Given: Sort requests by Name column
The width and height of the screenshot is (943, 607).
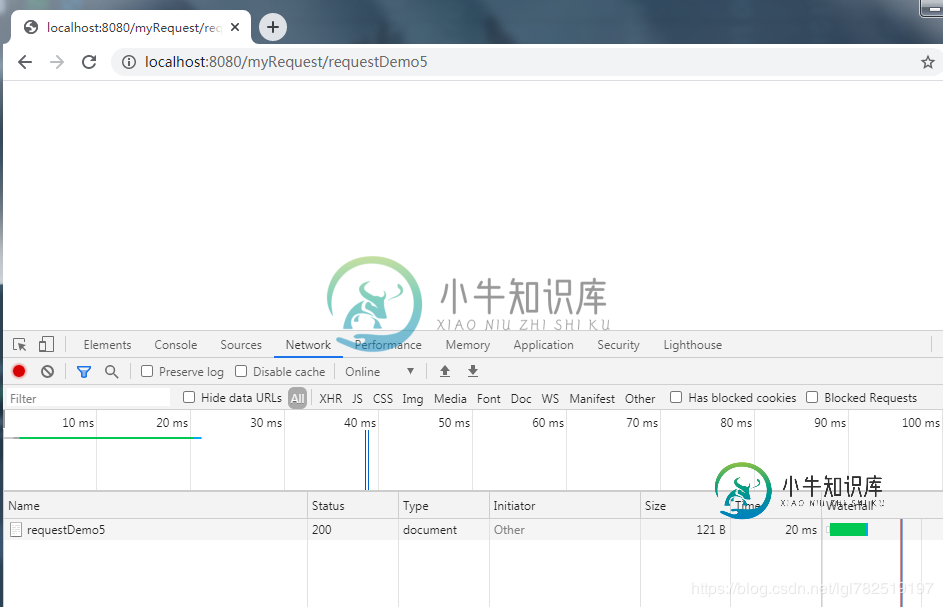Looking at the screenshot, I should [155, 505].
